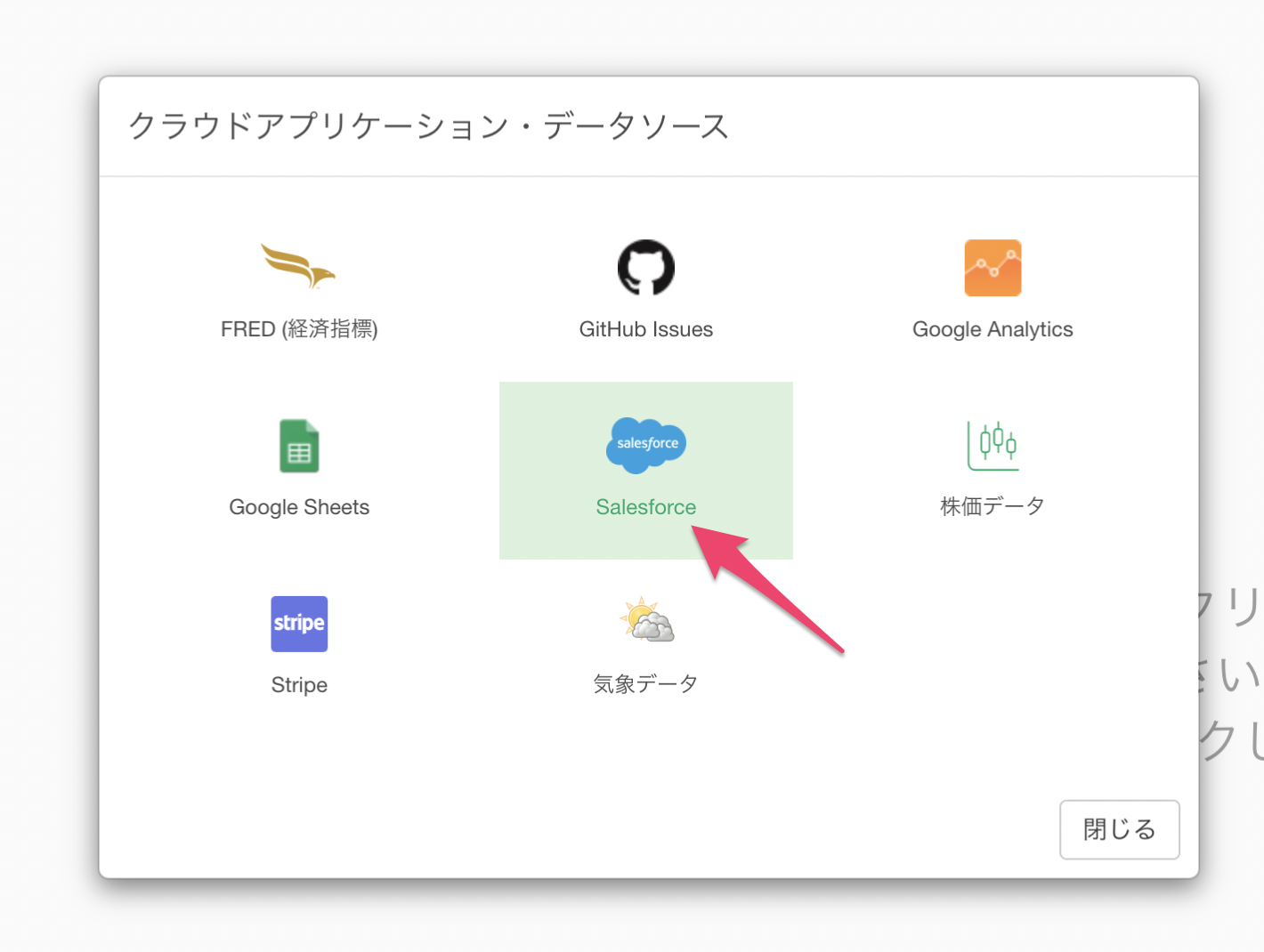The height and width of the screenshot is (952, 1264).
Task: Click the sun and cloud weather icon
Action: tap(647, 620)
